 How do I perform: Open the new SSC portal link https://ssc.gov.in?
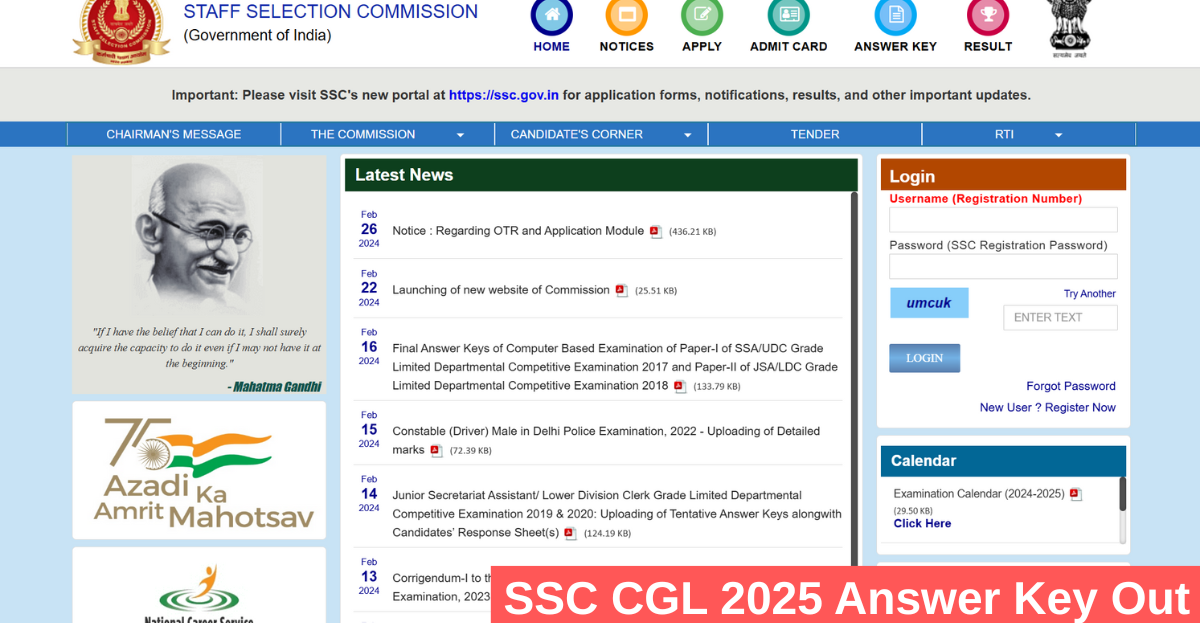tap(503, 95)
